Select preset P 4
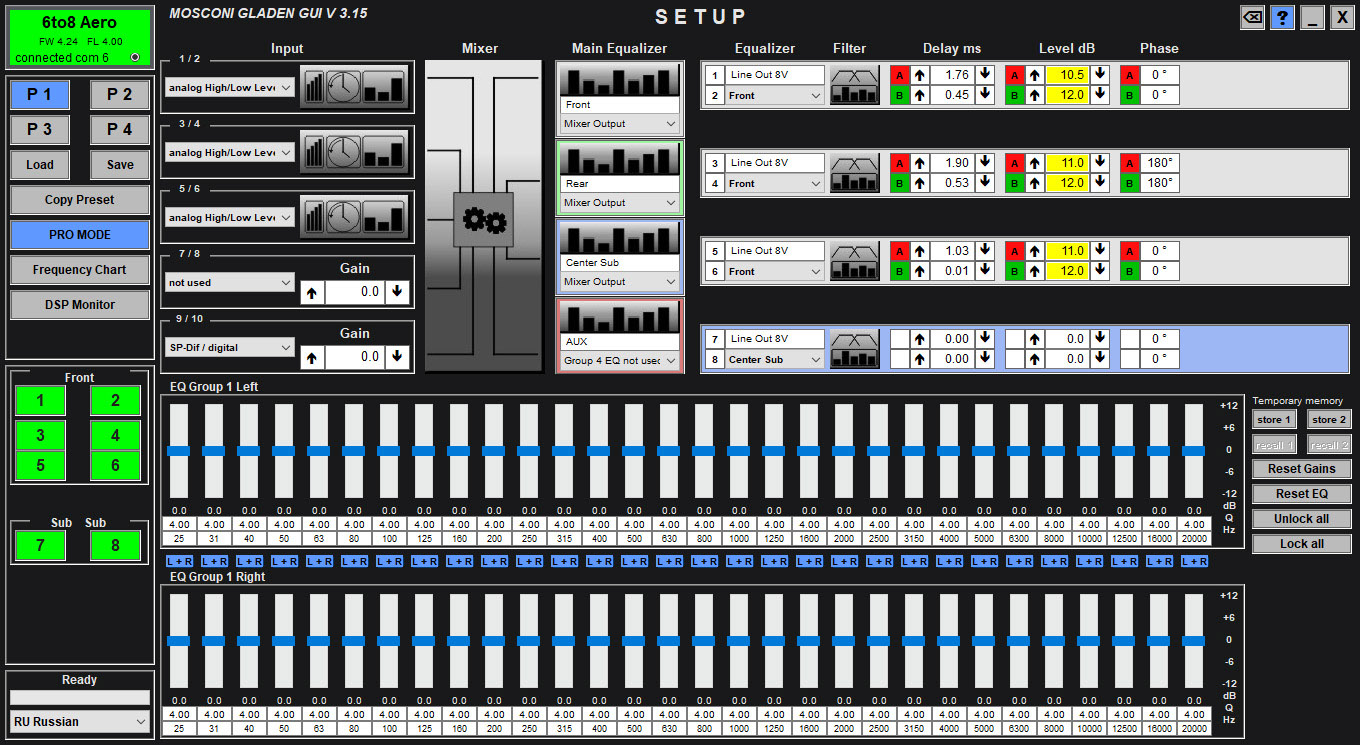1360x745 pixels. click(120, 130)
